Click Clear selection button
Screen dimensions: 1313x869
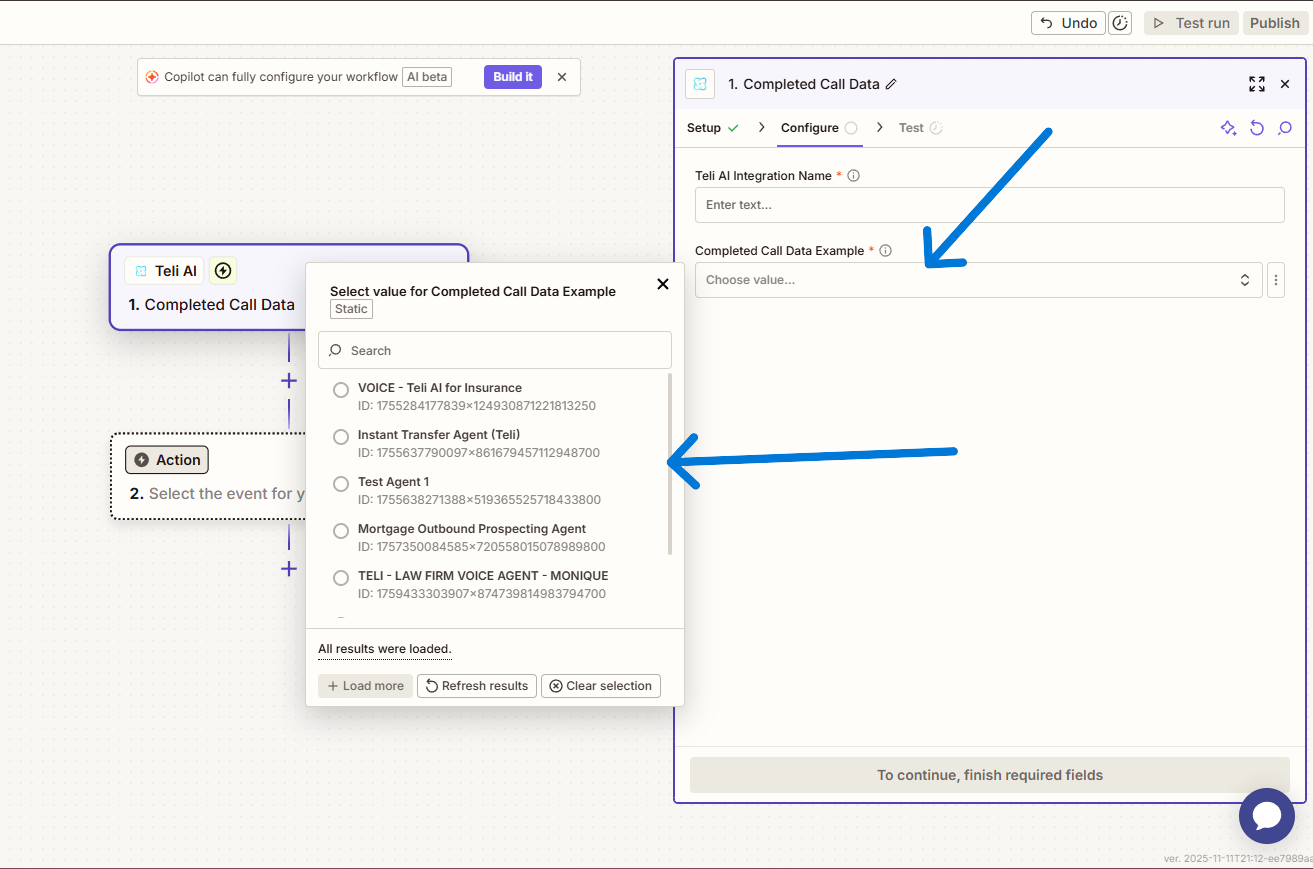pyautogui.click(x=601, y=686)
